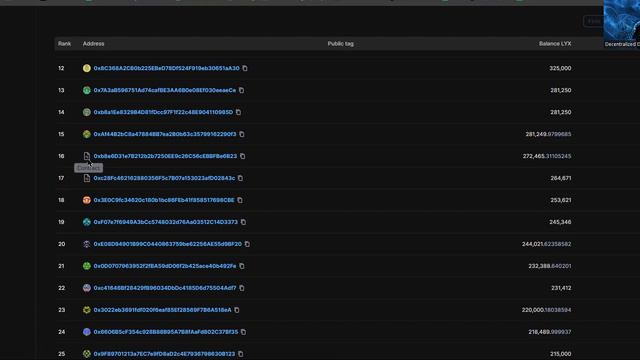
Task: Select the 244,021 balance in row 20
Action: (547, 244)
